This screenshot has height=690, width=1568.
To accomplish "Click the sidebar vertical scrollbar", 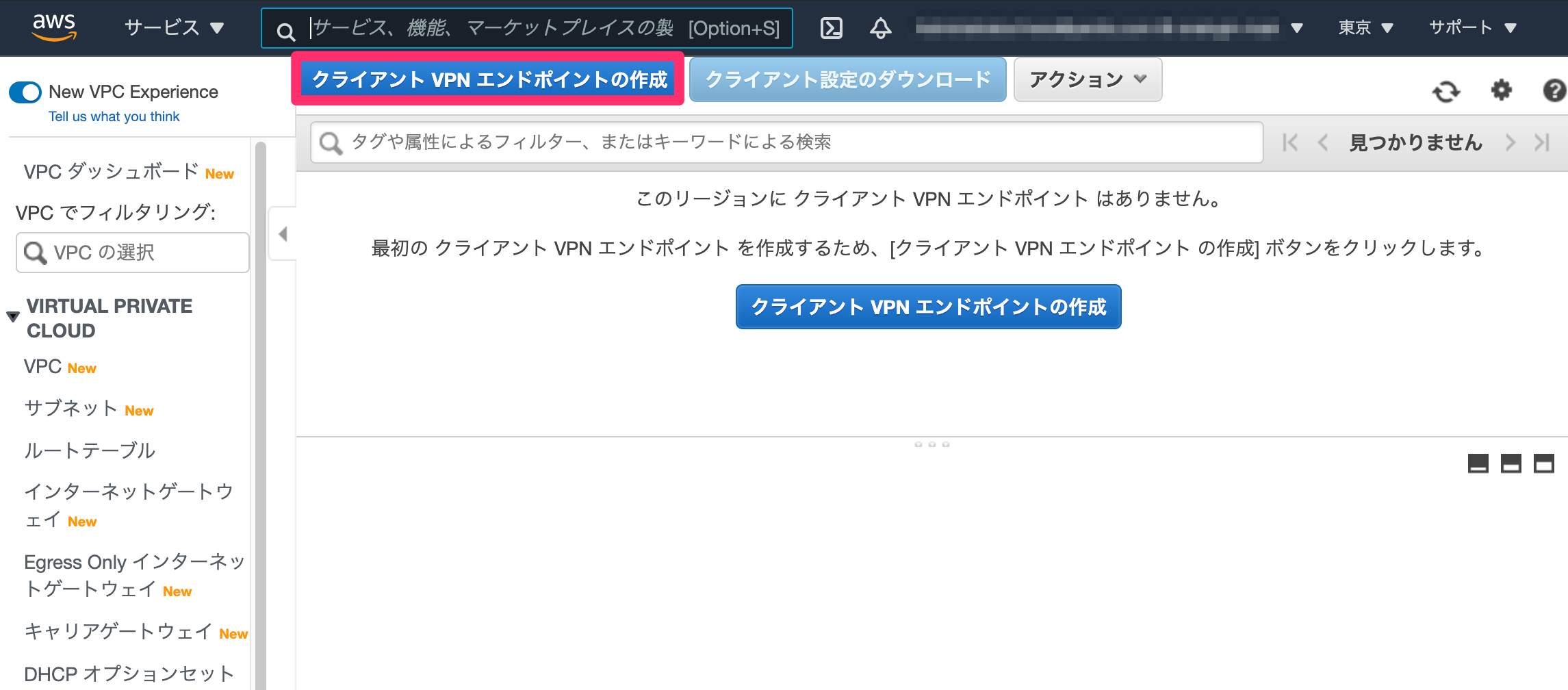I will click(260, 416).
